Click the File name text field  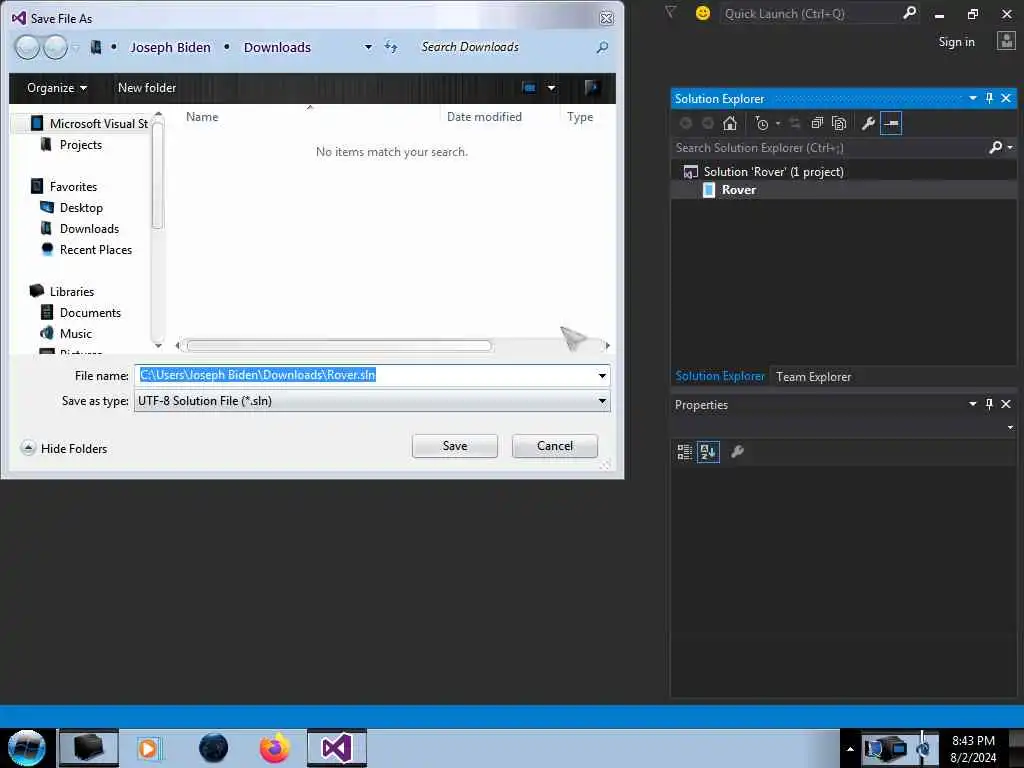click(364, 376)
